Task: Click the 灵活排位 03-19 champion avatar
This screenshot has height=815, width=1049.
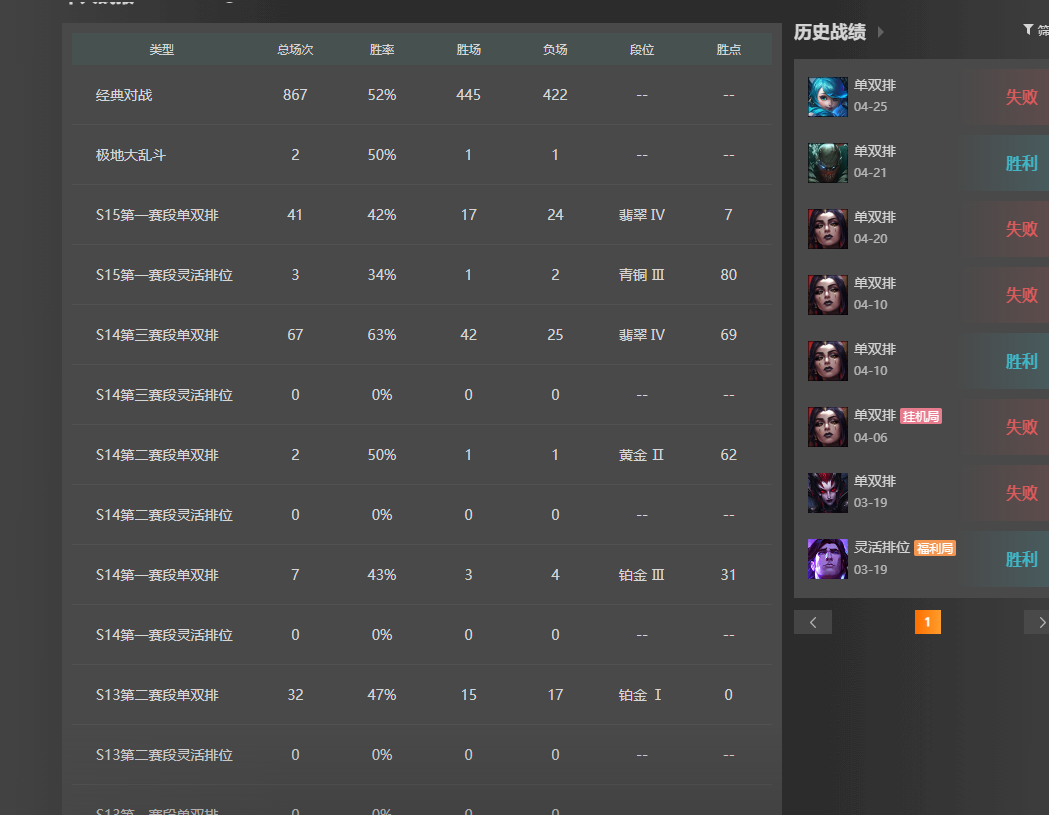Action: (828, 559)
